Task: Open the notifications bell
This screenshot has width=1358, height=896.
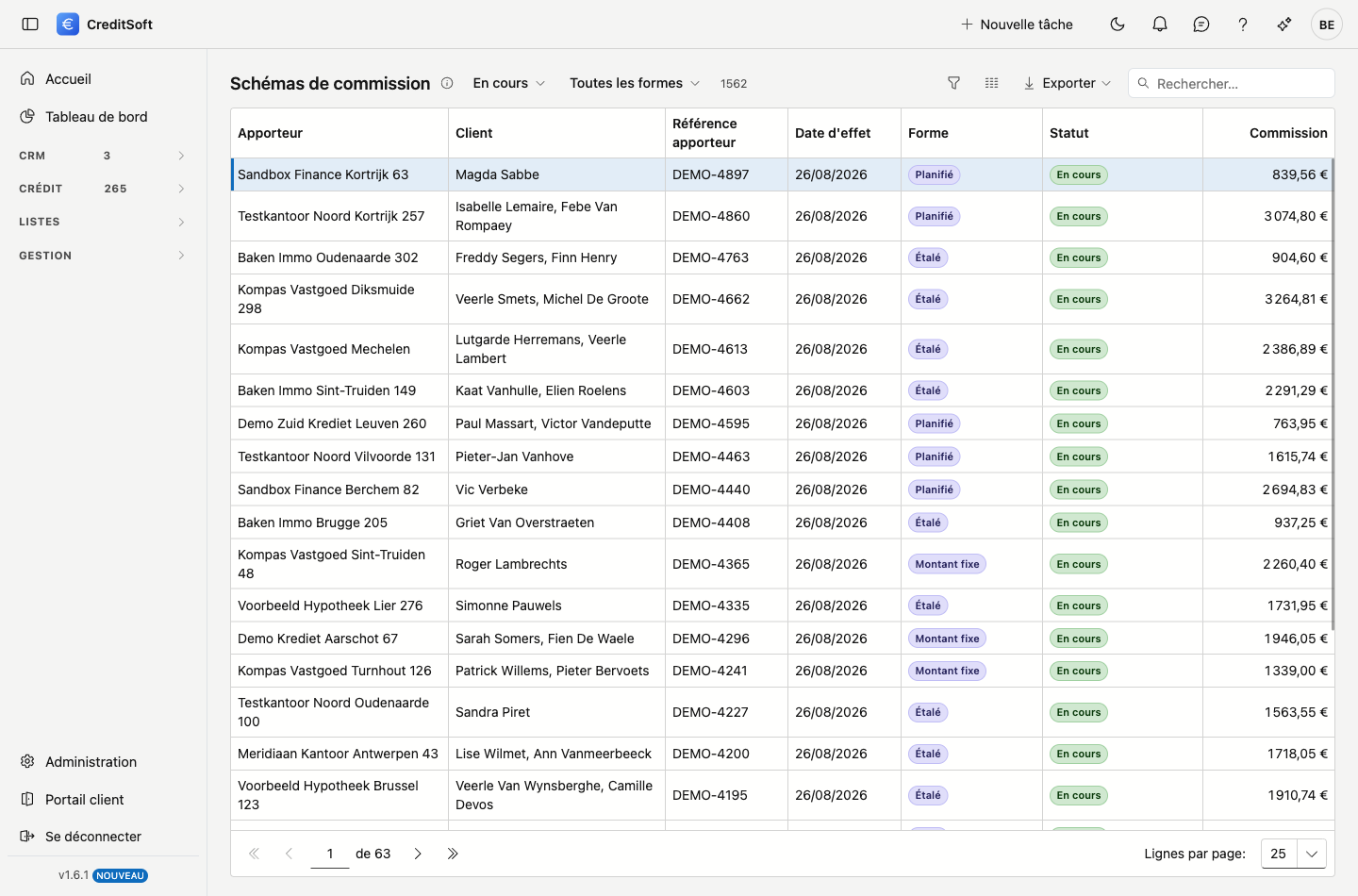Action: coord(1160,25)
